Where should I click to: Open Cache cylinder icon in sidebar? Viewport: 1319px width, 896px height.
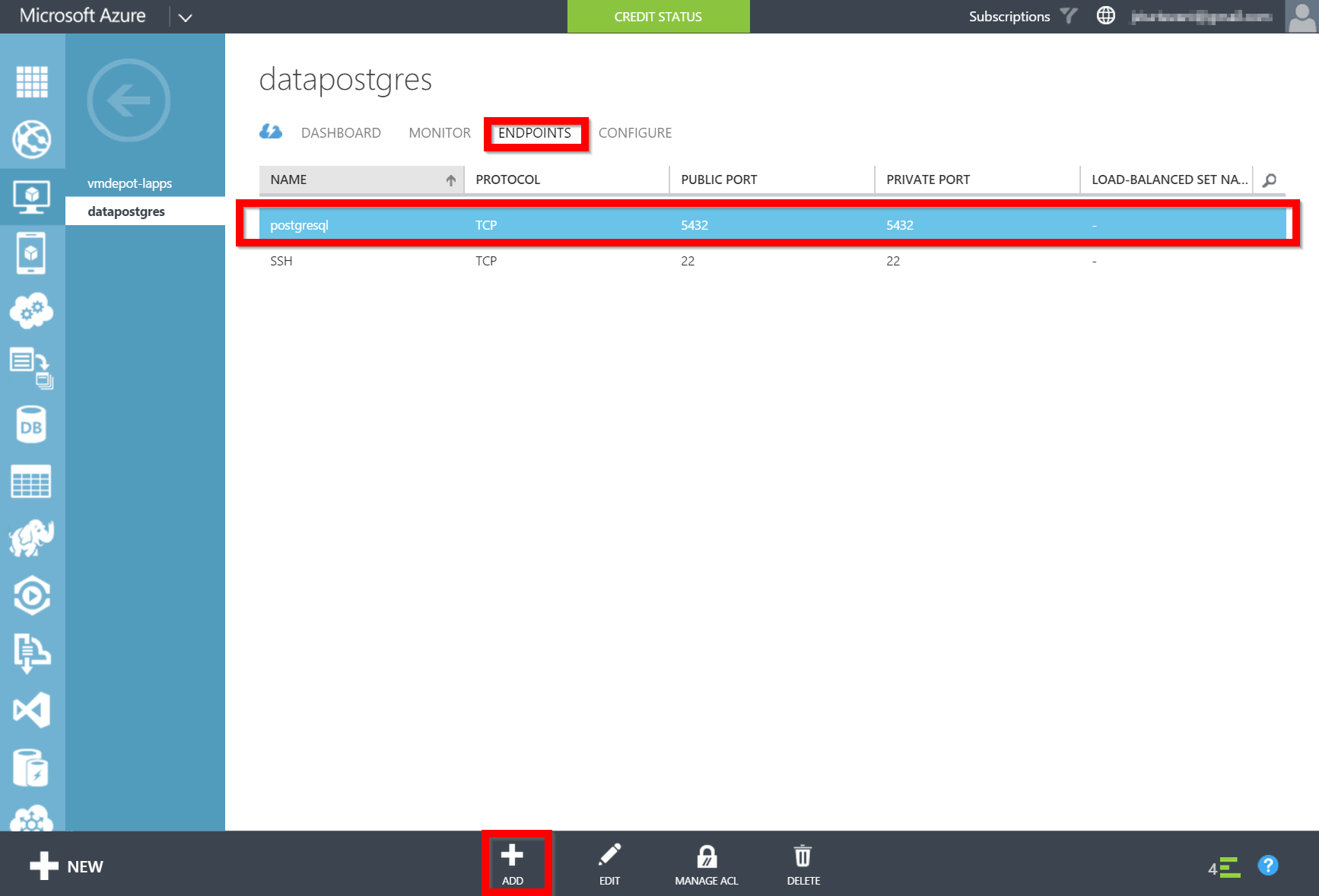click(31, 767)
